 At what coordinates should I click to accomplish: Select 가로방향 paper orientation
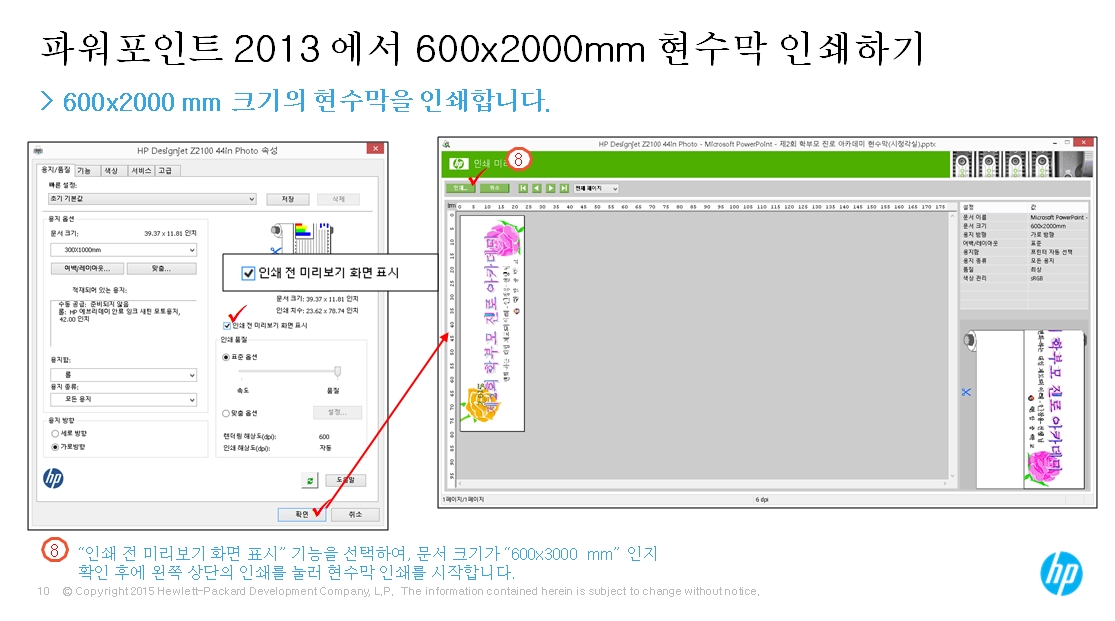pos(55,447)
